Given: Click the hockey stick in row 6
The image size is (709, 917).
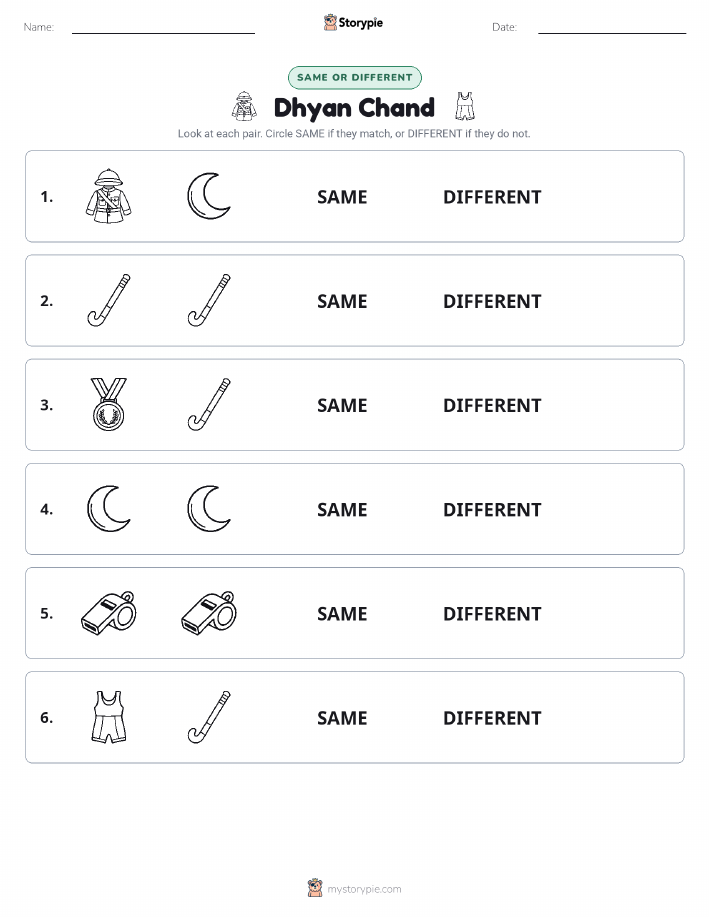Looking at the screenshot, I should click(x=209, y=717).
